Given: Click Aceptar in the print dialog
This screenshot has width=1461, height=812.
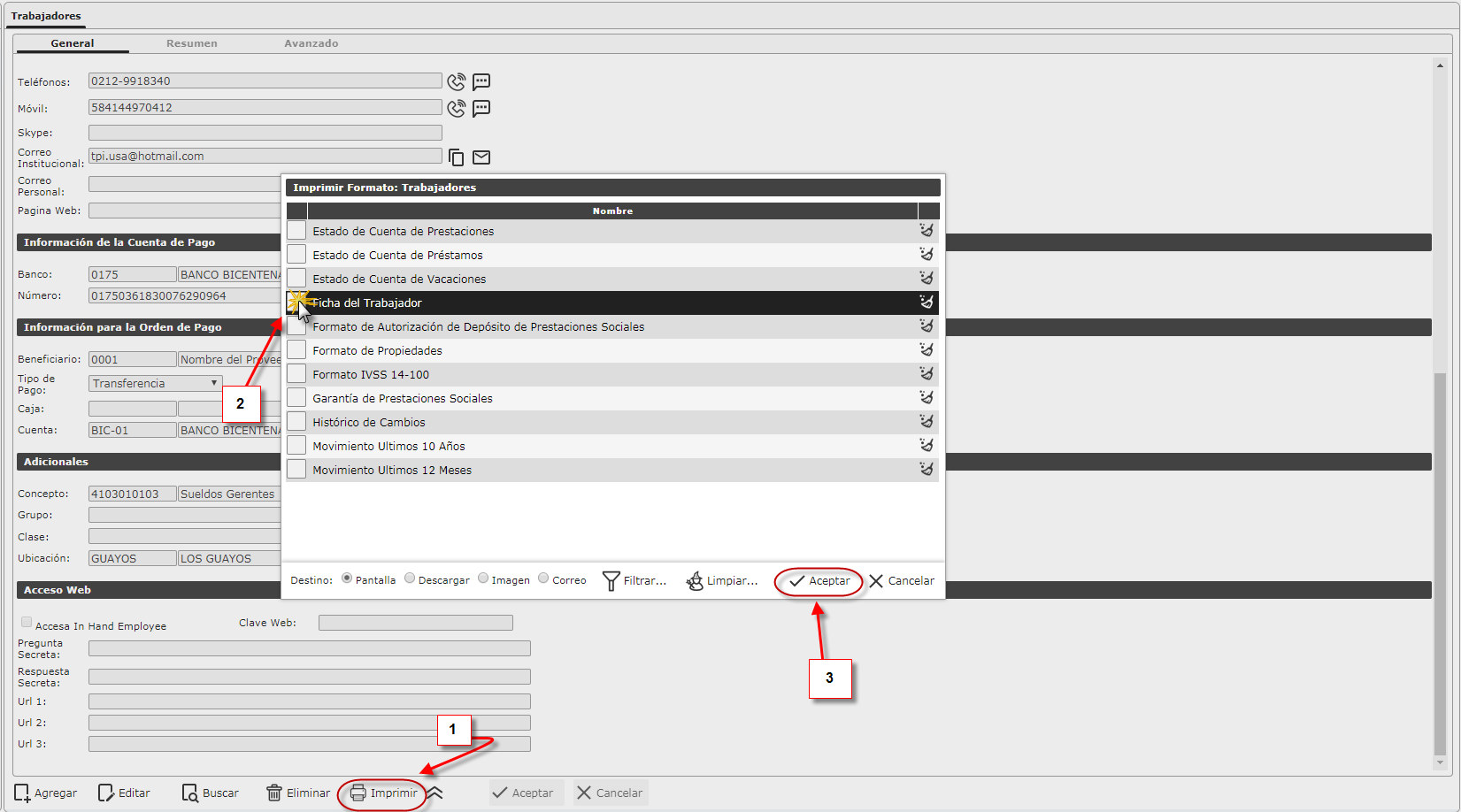Looking at the screenshot, I should click(819, 581).
